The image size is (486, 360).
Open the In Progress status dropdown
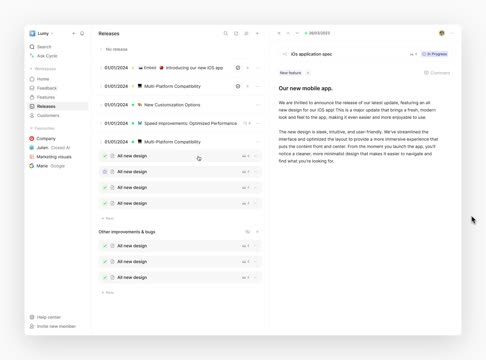434,54
